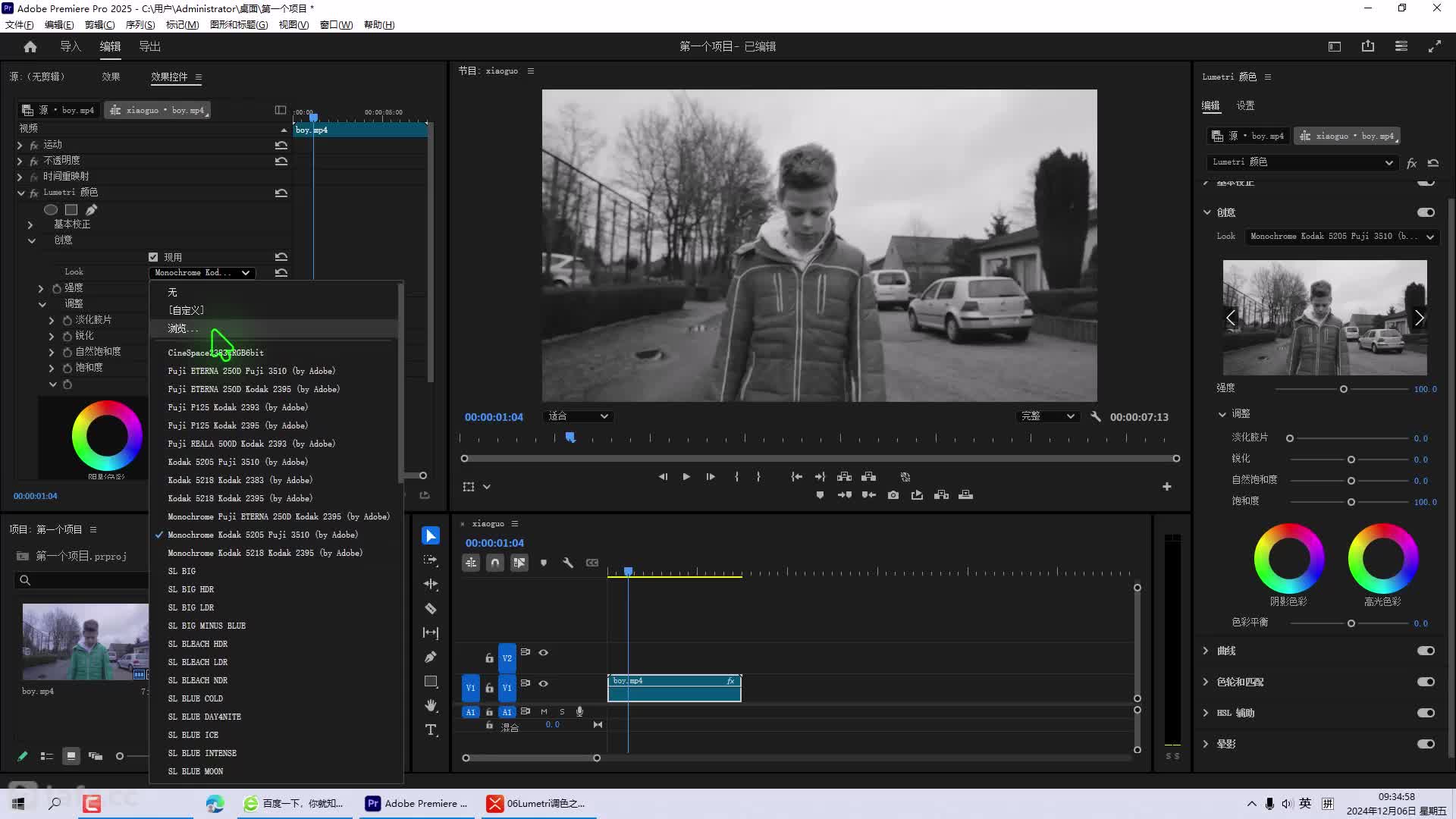Image resolution: width=1456 pixels, height=819 pixels.
Task: Open the 文件(F) menu
Action: pyautogui.click(x=19, y=25)
